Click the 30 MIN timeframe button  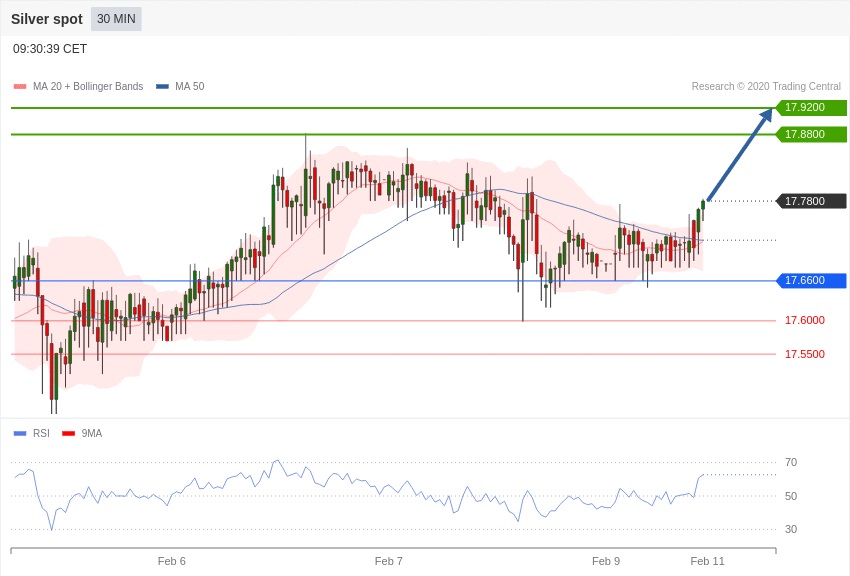click(116, 19)
